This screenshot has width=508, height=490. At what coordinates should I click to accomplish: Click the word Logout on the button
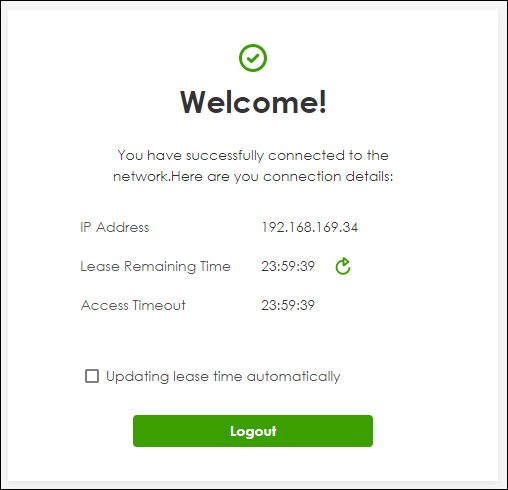coord(253,431)
